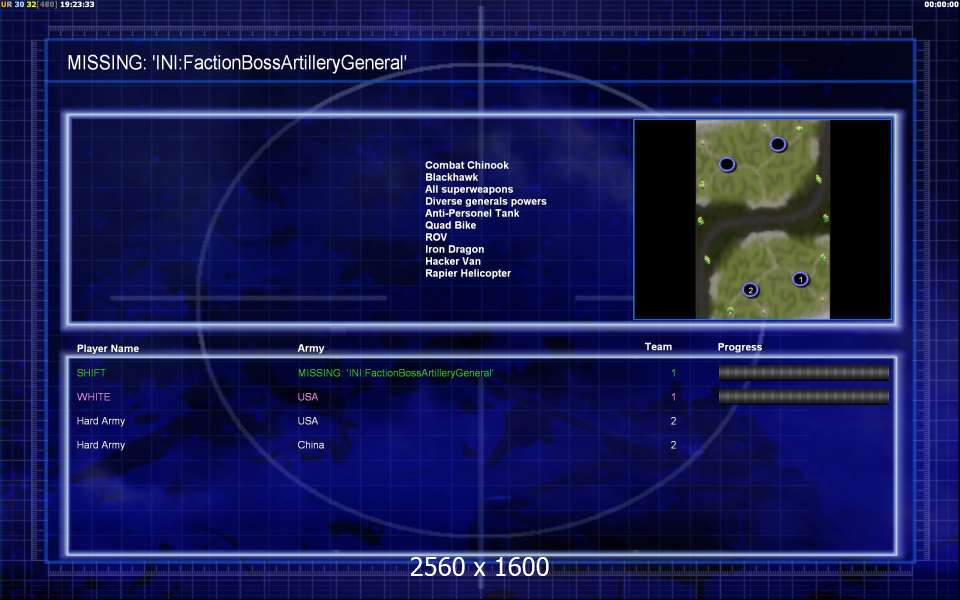Screen dimensions: 960x600
Task: Click the Hard Army name in the China row
Action: (100, 445)
